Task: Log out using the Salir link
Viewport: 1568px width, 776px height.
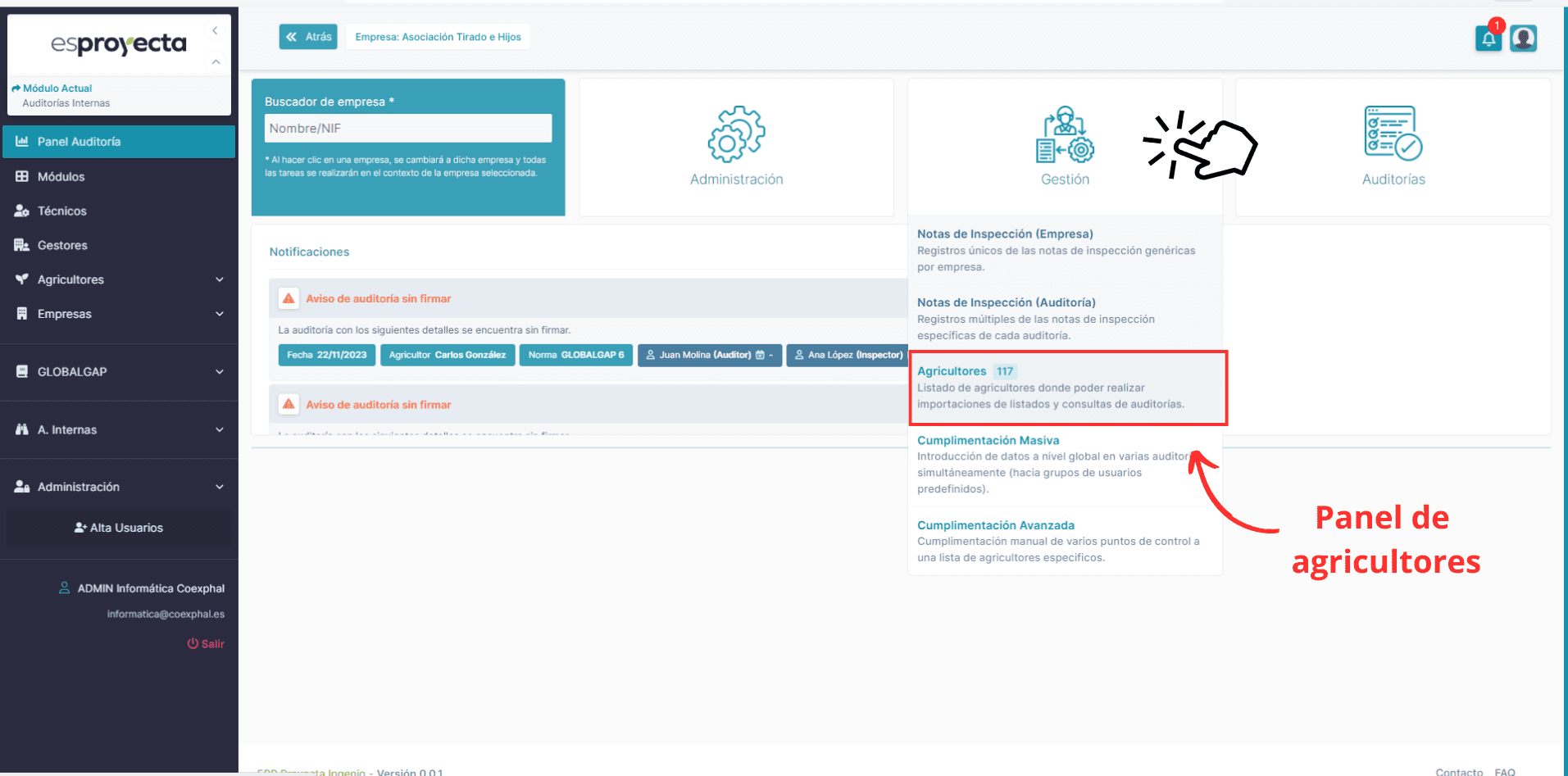Action: (x=206, y=644)
